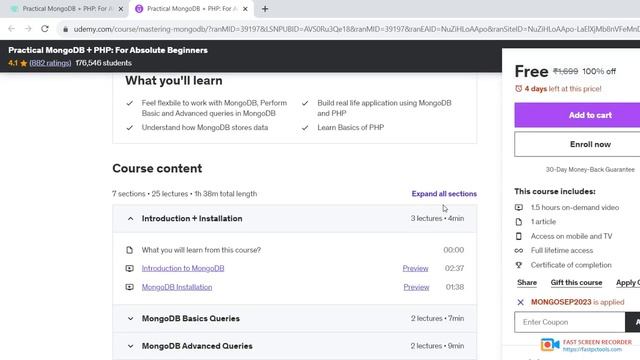Screen dimensions: 640x360
Task: Click video icon beside MongoDB Installation
Action: point(129,287)
